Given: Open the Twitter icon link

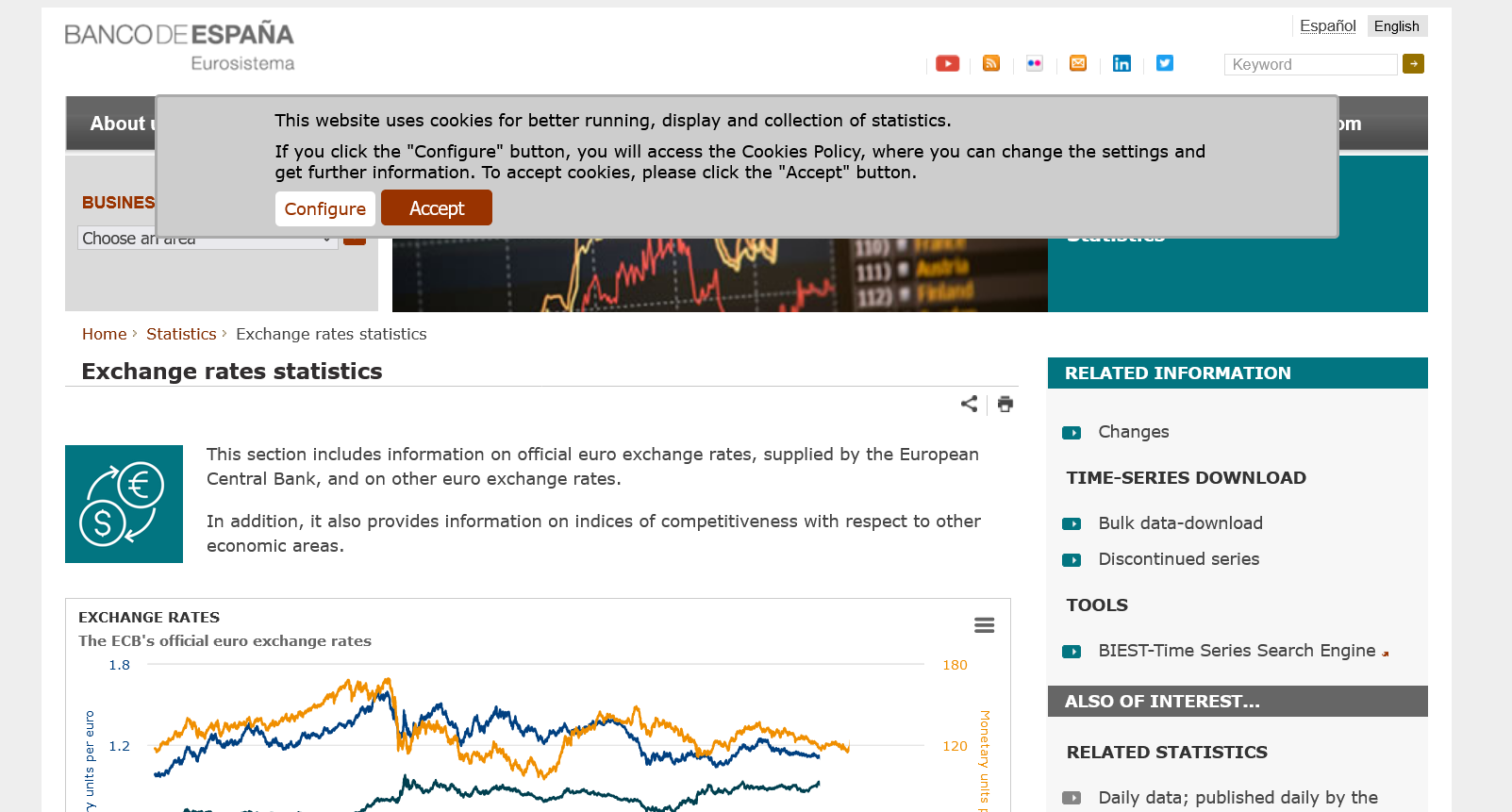Looking at the screenshot, I should pos(1165,63).
